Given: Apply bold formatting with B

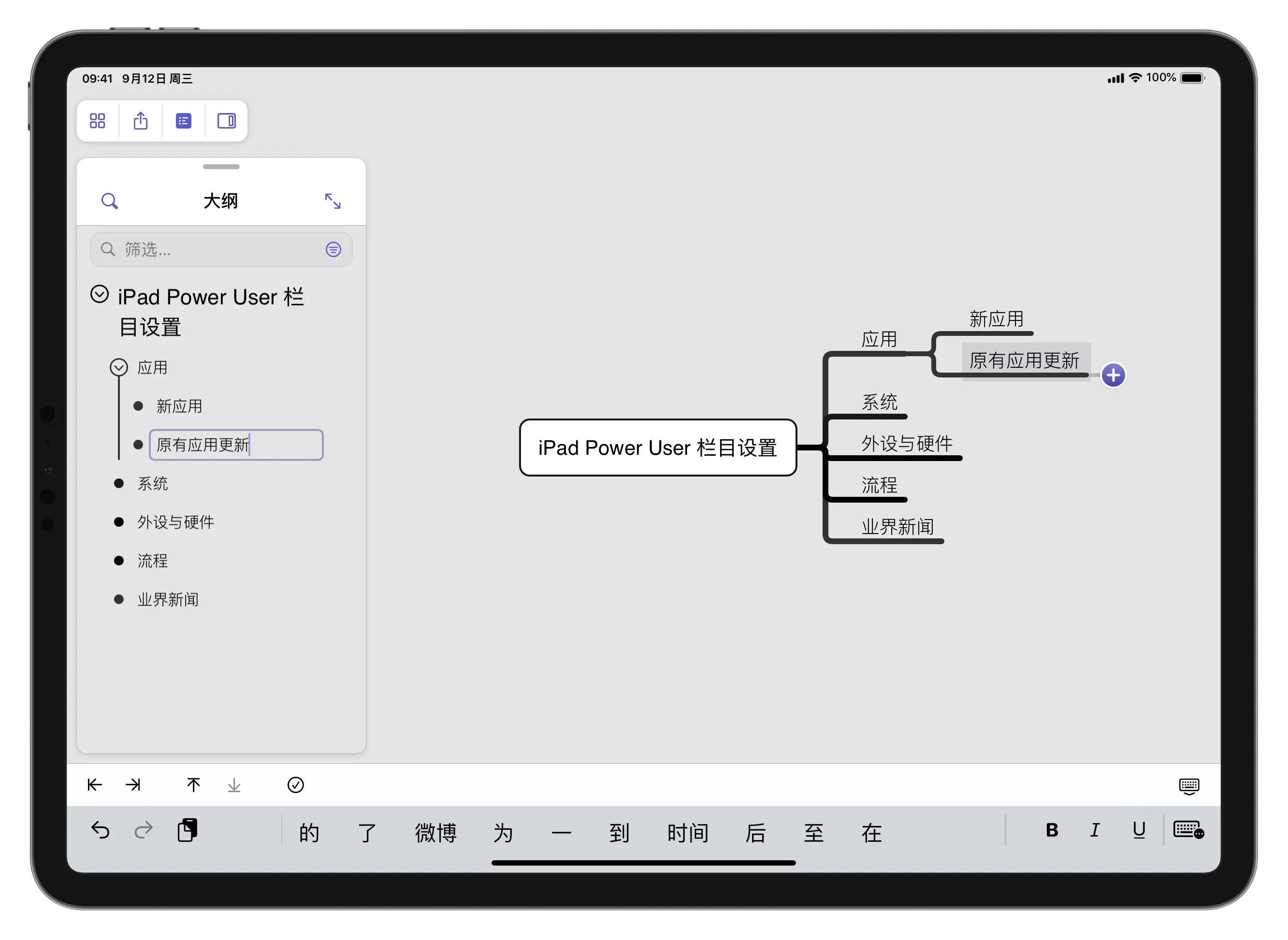Looking at the screenshot, I should coord(1052,830).
